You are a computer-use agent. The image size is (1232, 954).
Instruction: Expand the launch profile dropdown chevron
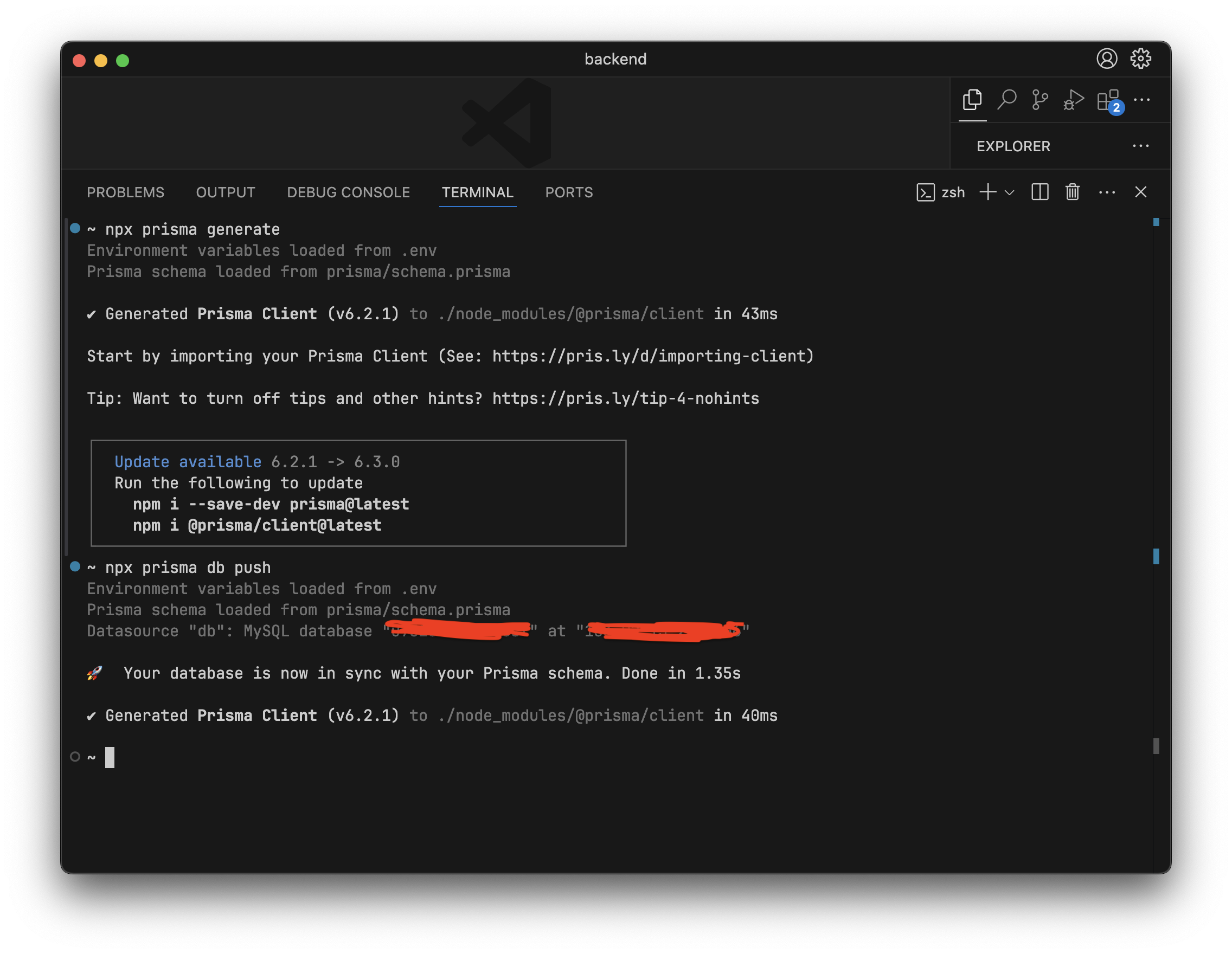1010,193
